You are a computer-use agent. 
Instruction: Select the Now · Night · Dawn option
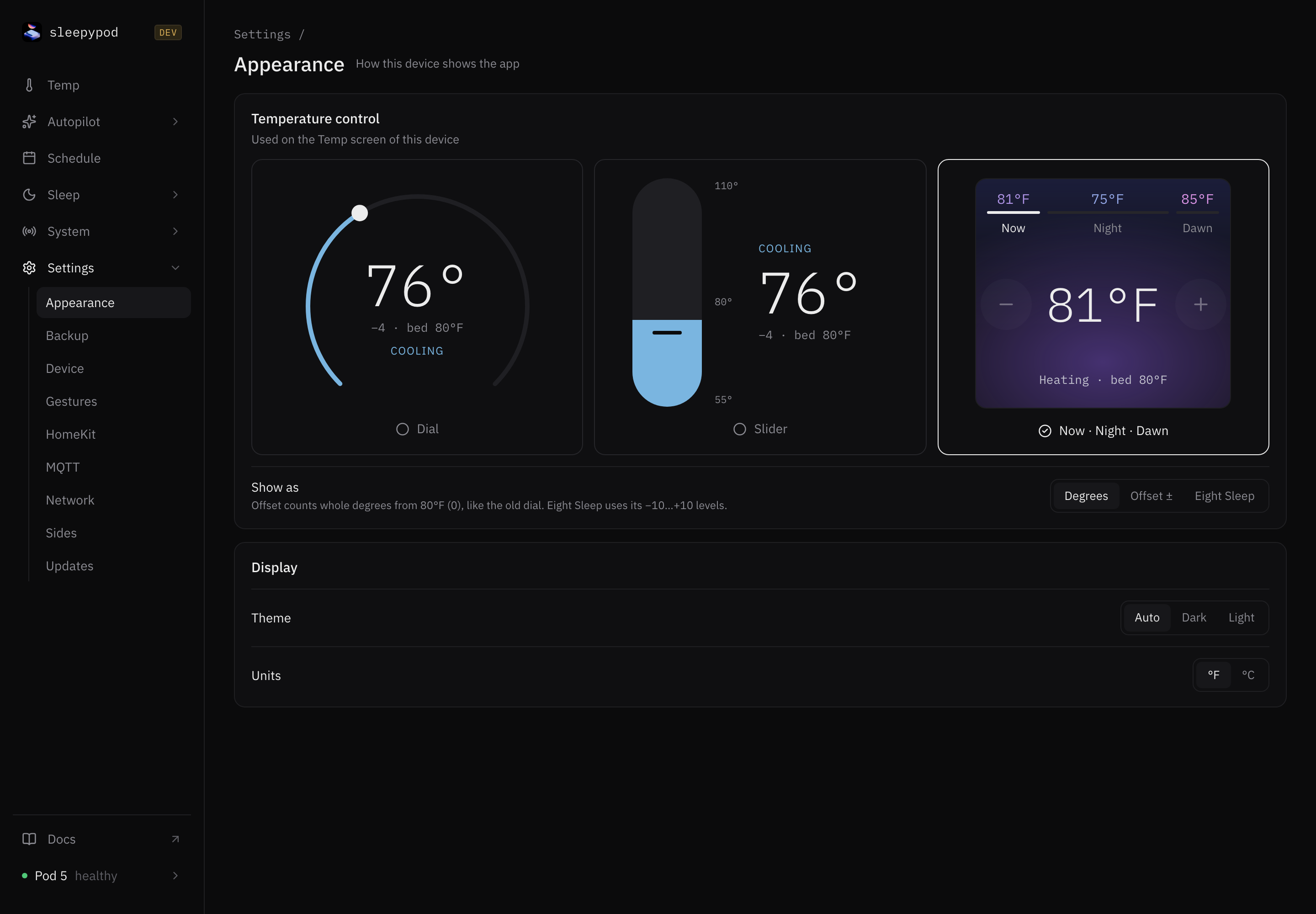pyautogui.click(x=1103, y=430)
